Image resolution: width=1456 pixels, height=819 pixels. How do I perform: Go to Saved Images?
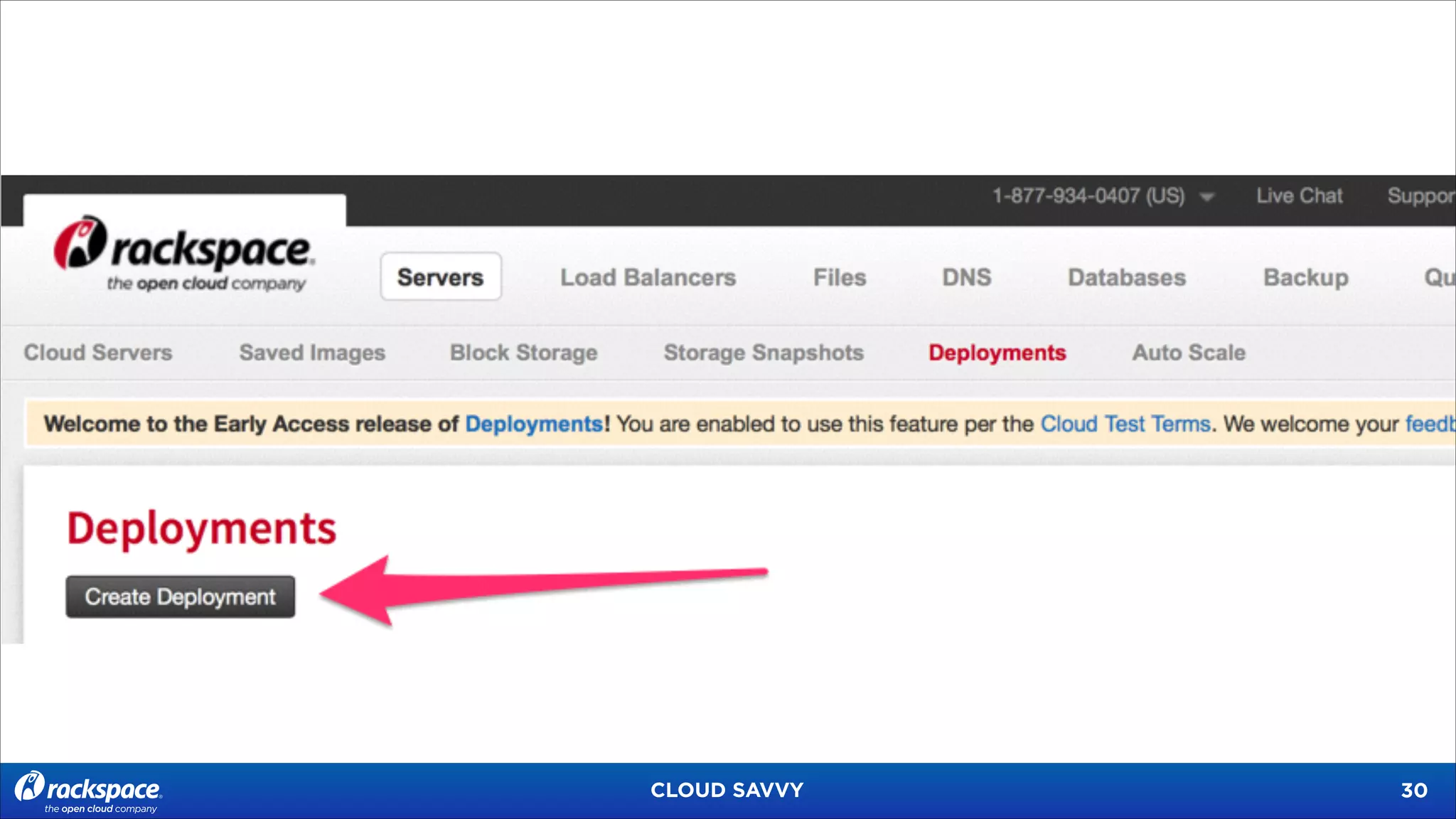(312, 353)
